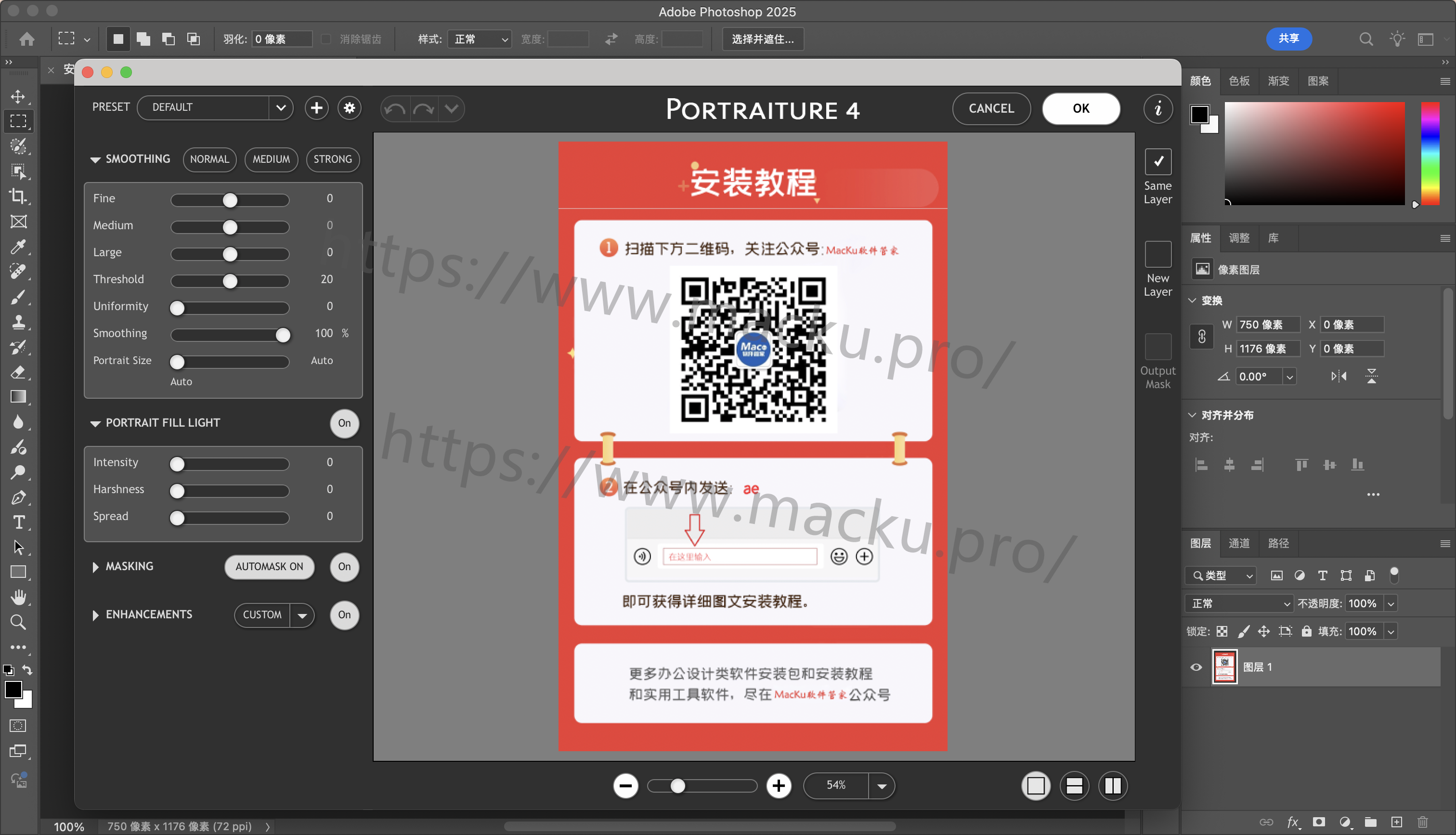Image resolution: width=1456 pixels, height=835 pixels.
Task: Select the Eyedropper tool
Action: 18,247
